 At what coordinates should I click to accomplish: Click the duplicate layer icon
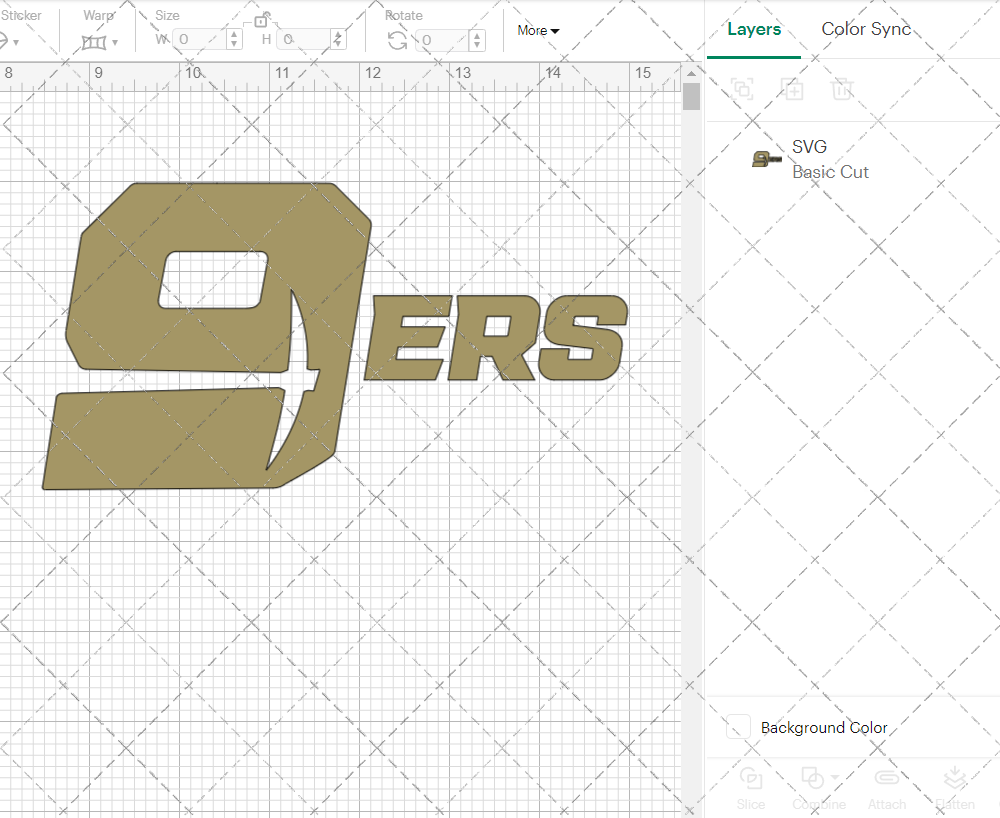(x=742, y=89)
